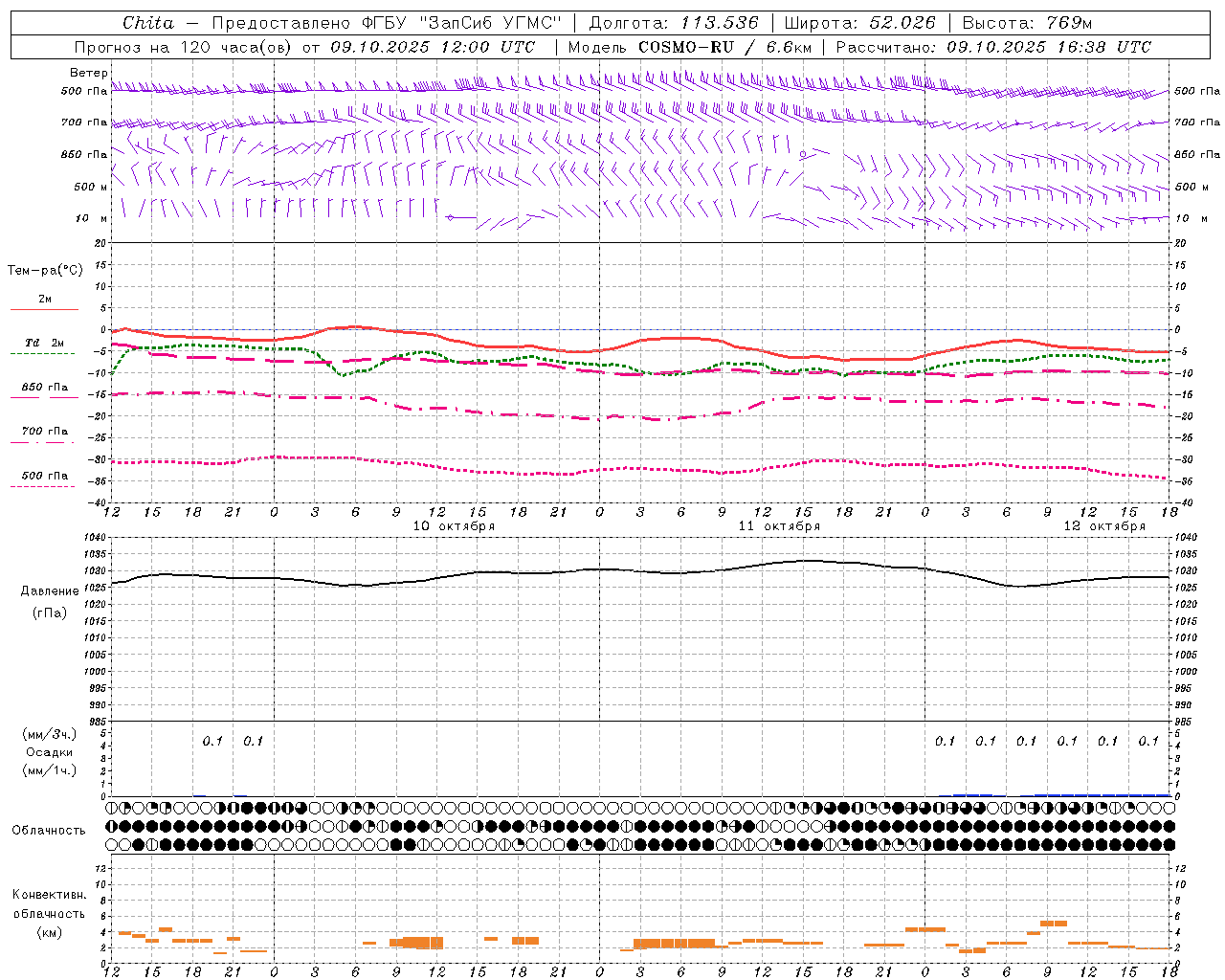Select the Облачность panel label
The image size is (1225, 980).
pyautogui.click(x=49, y=831)
